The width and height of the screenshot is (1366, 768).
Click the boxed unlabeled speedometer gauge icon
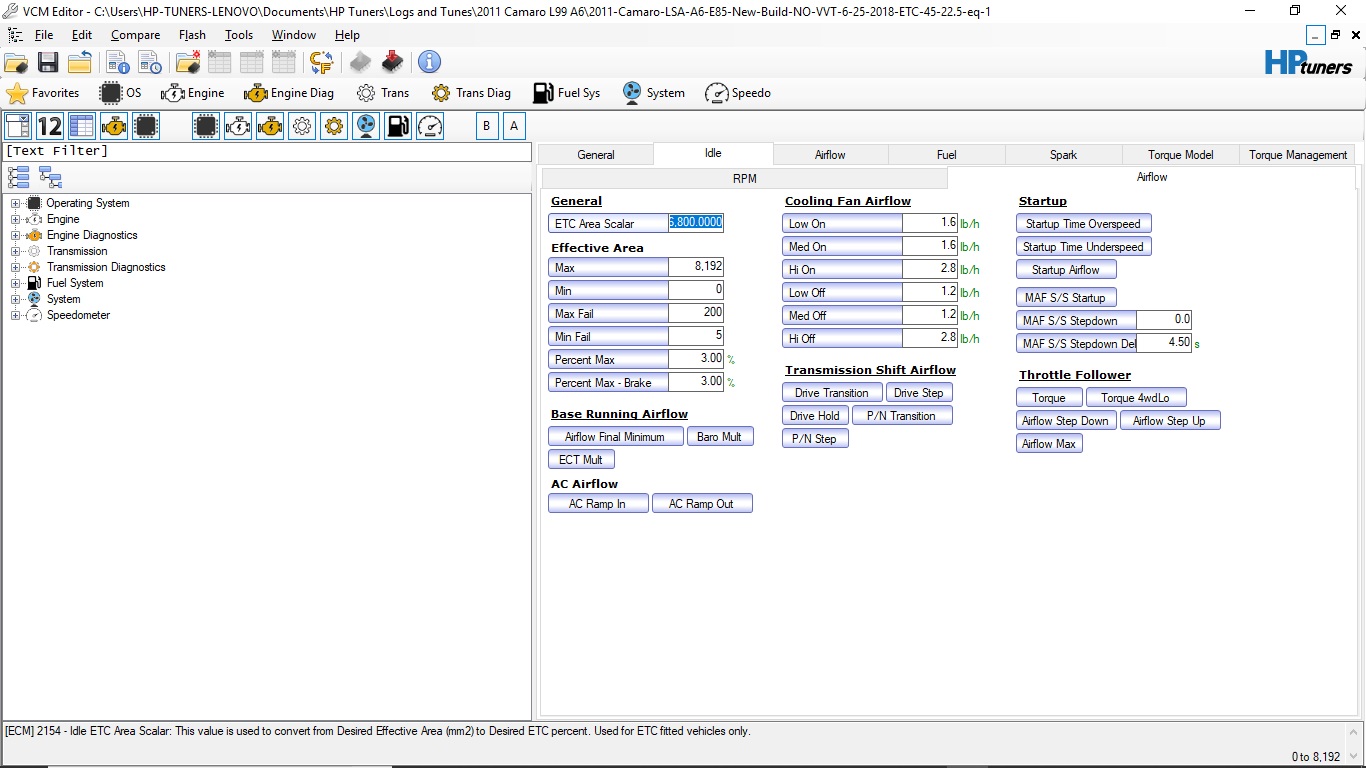pyautogui.click(x=430, y=126)
